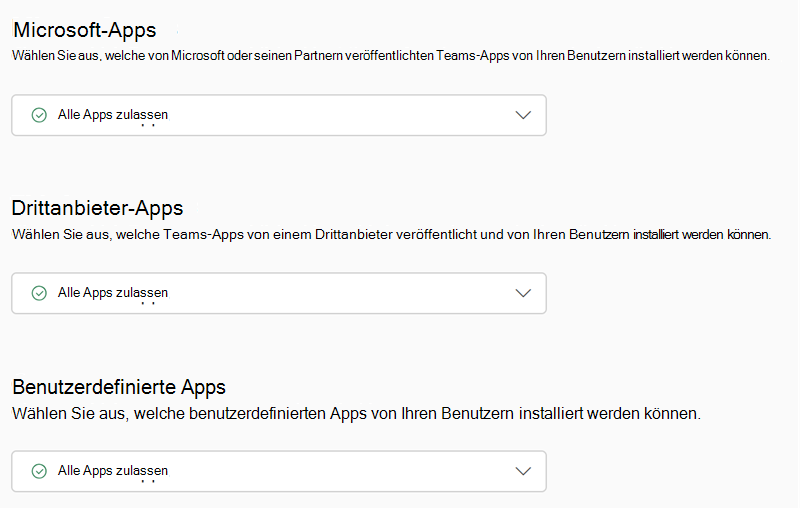This screenshot has height=508, width=800.
Task: Expand the Drittanbieter-Apps dropdown chevron
Action: point(523,293)
